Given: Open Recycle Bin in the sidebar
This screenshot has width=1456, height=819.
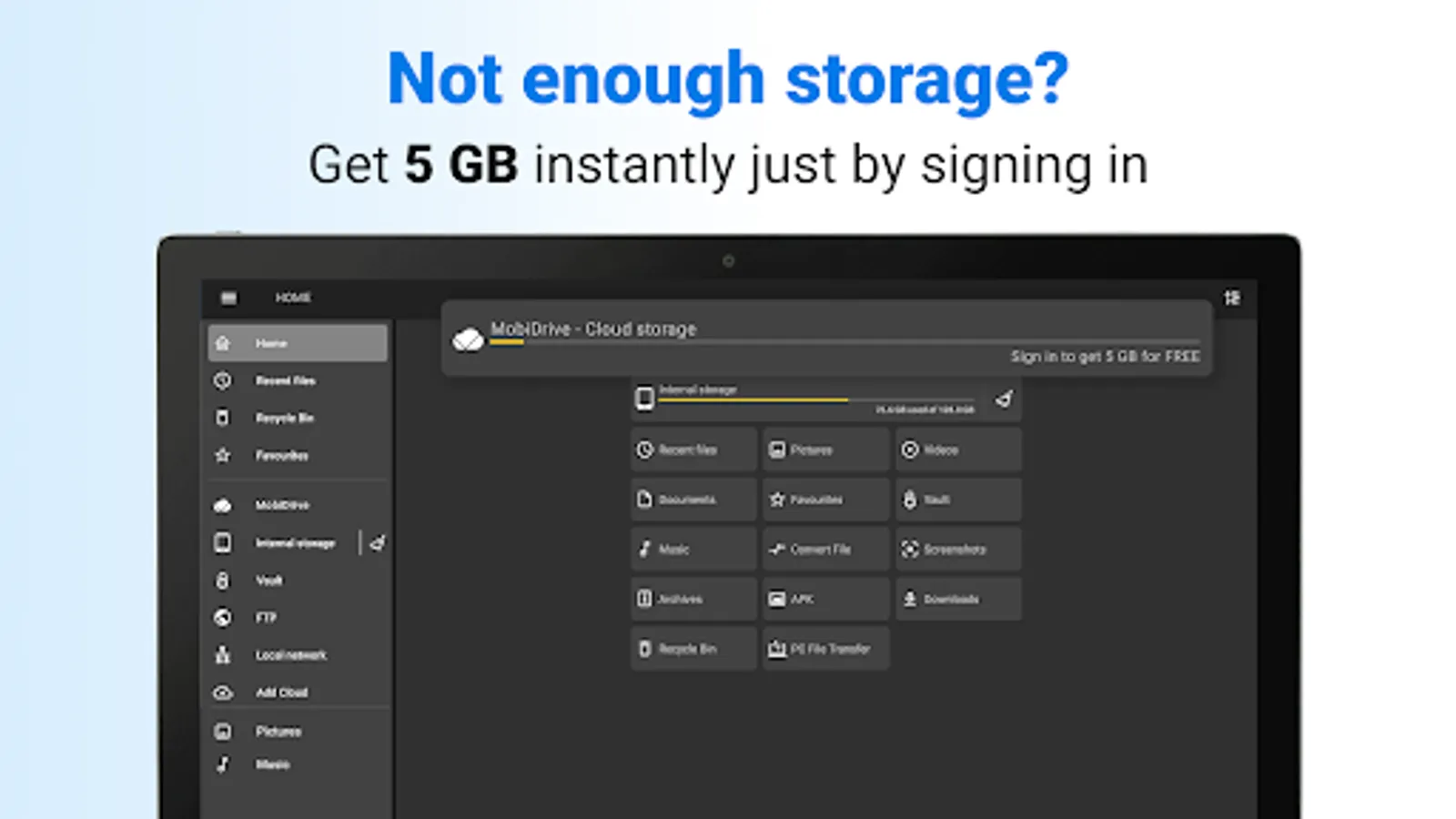Looking at the screenshot, I should tap(298, 418).
